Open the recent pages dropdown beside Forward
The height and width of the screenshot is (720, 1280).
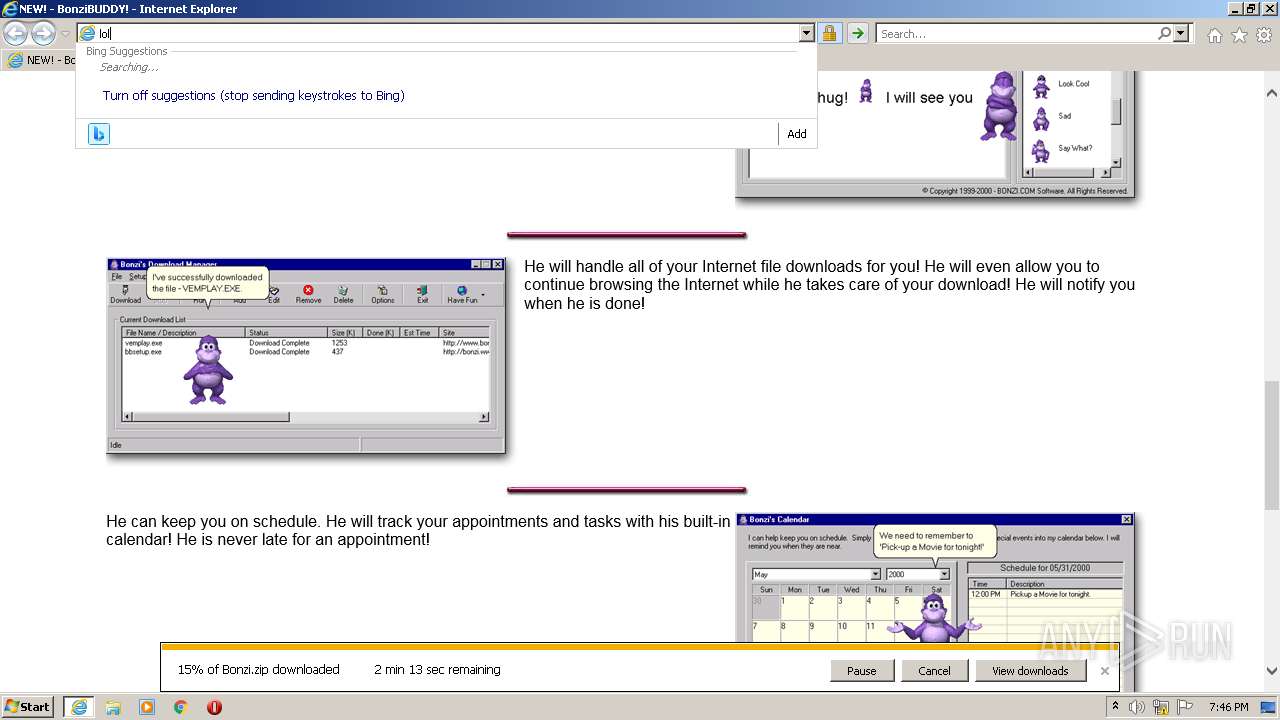point(65,34)
